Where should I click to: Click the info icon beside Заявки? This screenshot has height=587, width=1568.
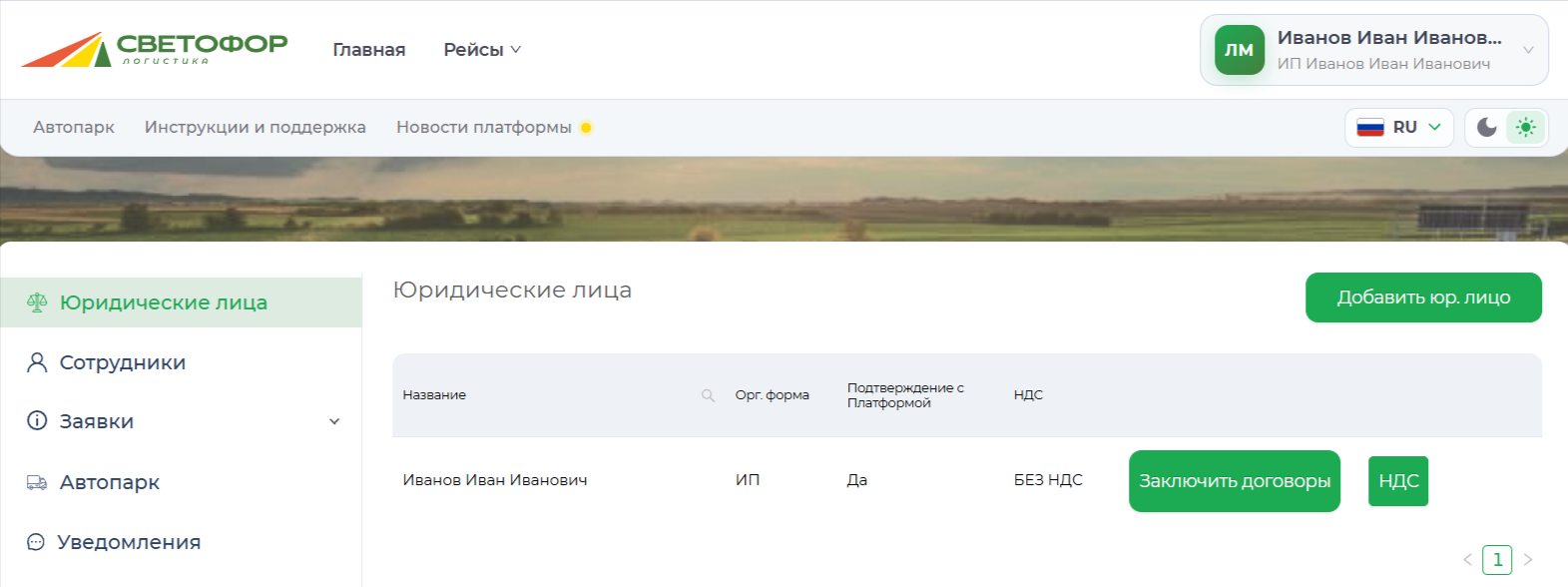[x=37, y=420]
